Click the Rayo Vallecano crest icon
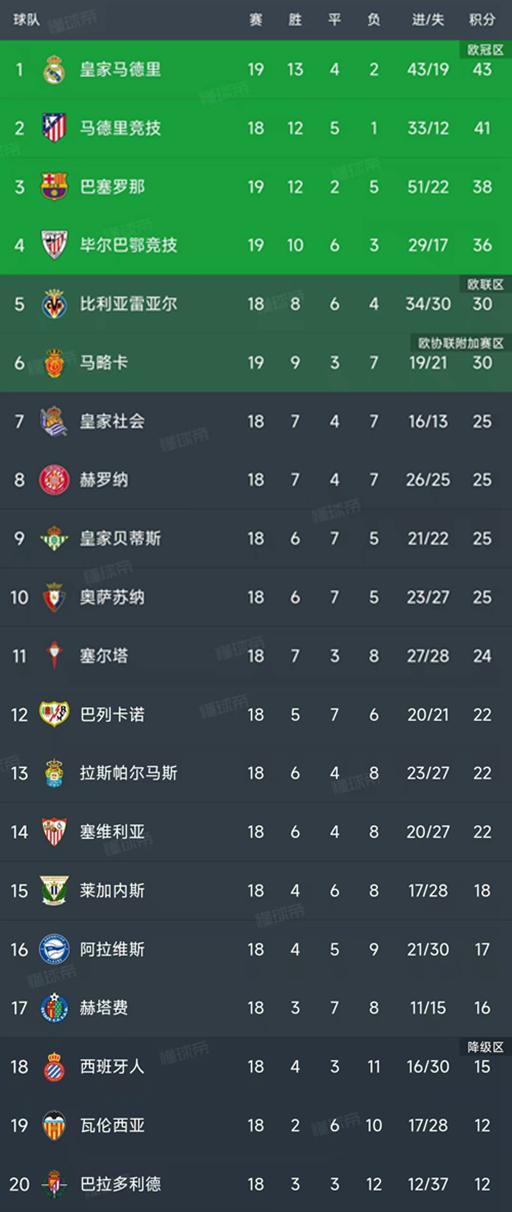Image resolution: width=512 pixels, height=1212 pixels. click(53, 714)
